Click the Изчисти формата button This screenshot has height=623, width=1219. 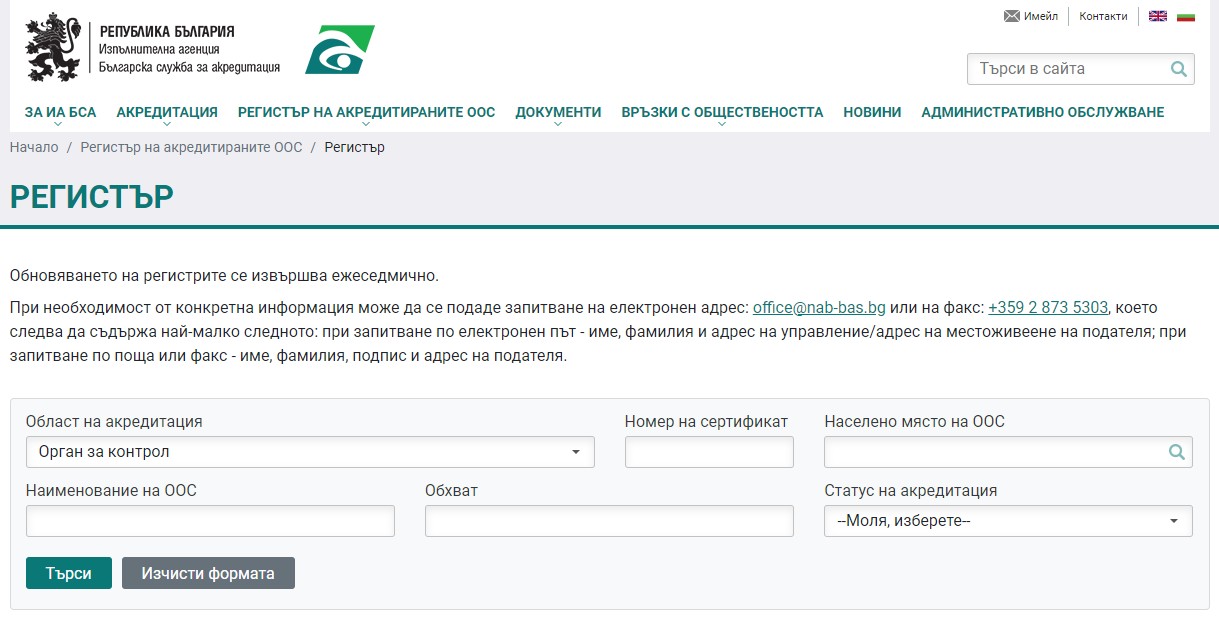tap(208, 573)
